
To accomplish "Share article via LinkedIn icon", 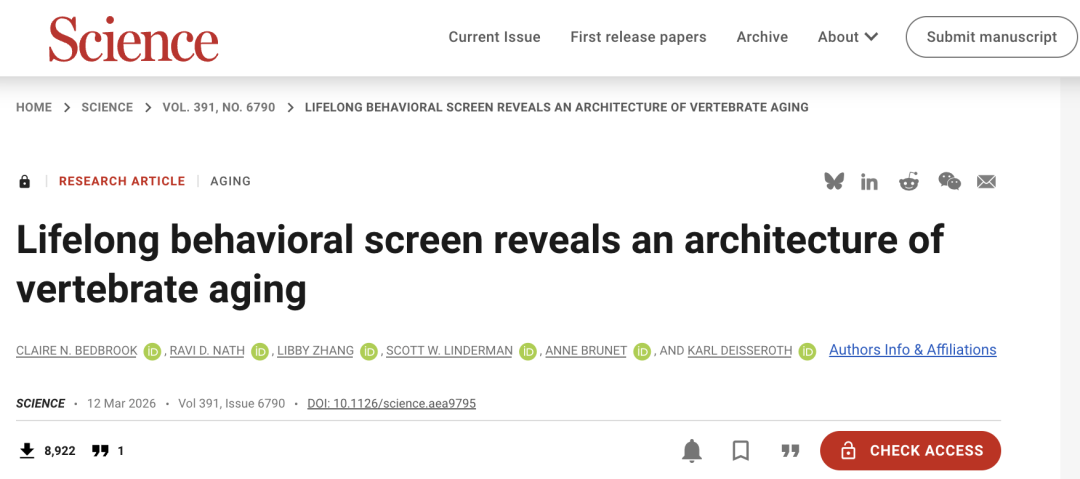I will [869, 181].
